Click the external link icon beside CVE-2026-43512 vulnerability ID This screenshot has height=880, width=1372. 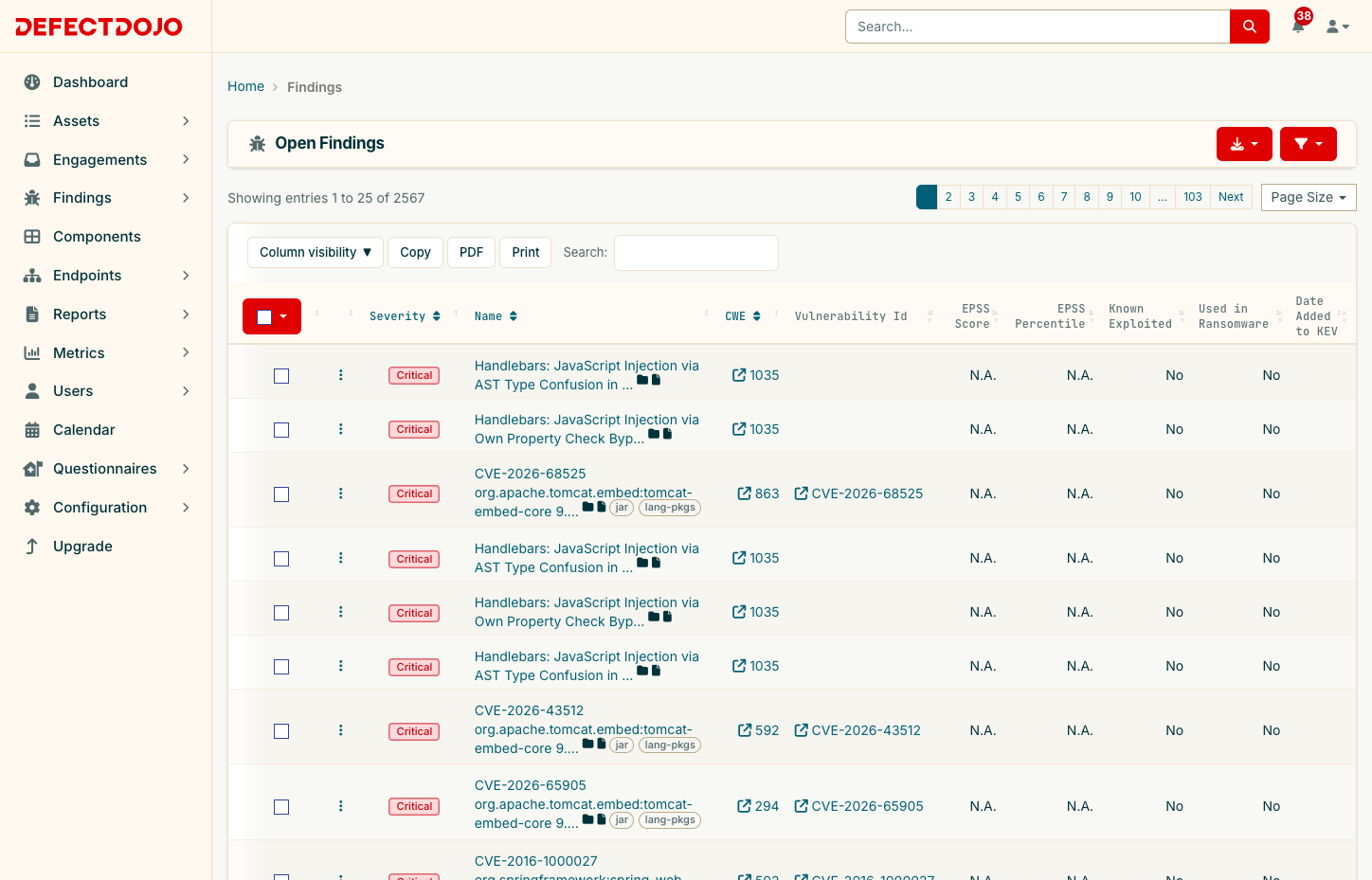pos(802,730)
